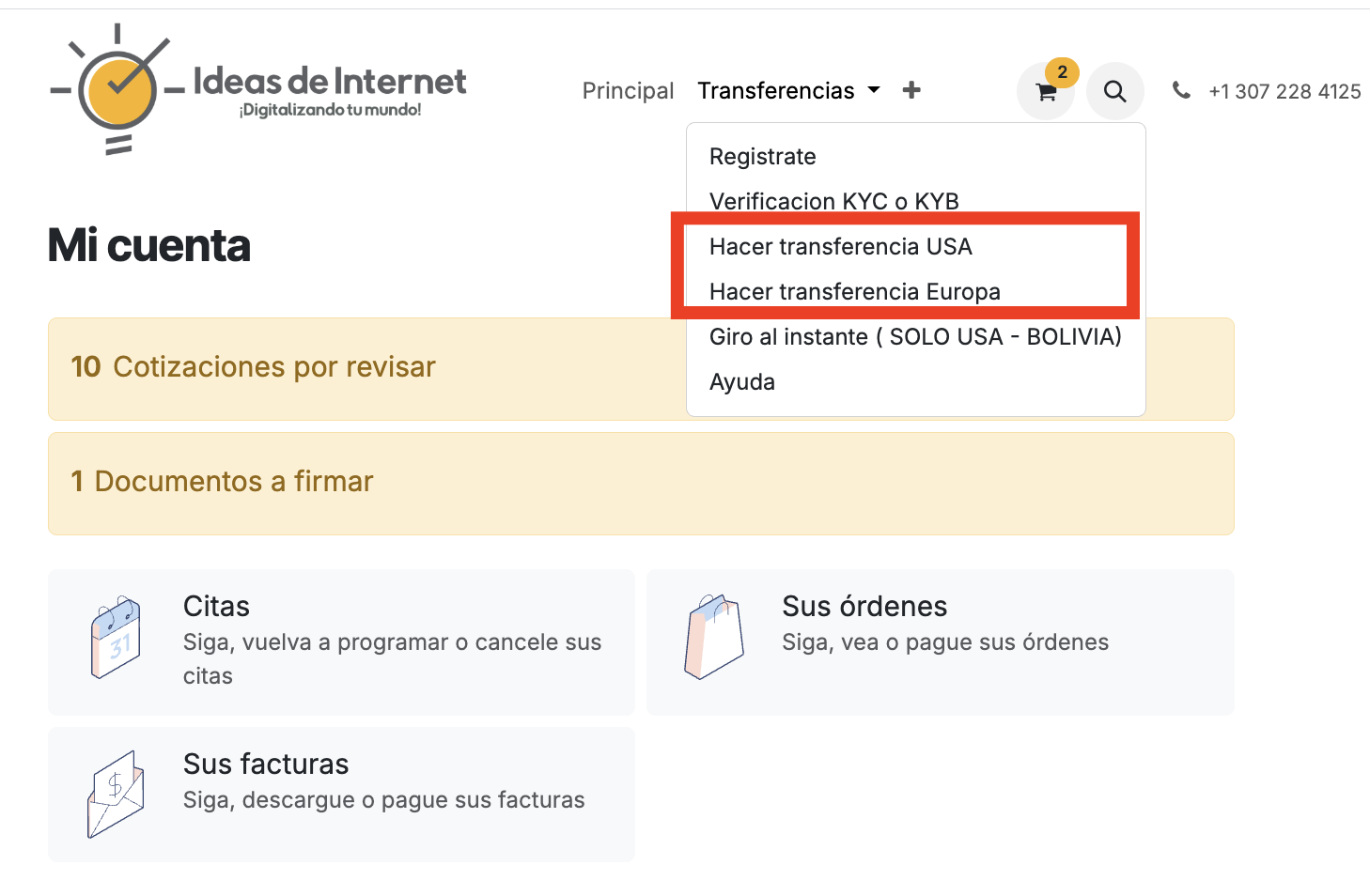Open 10 Cotizaciones por revisar banner
Screen dimensions: 1370x896
coord(253,367)
